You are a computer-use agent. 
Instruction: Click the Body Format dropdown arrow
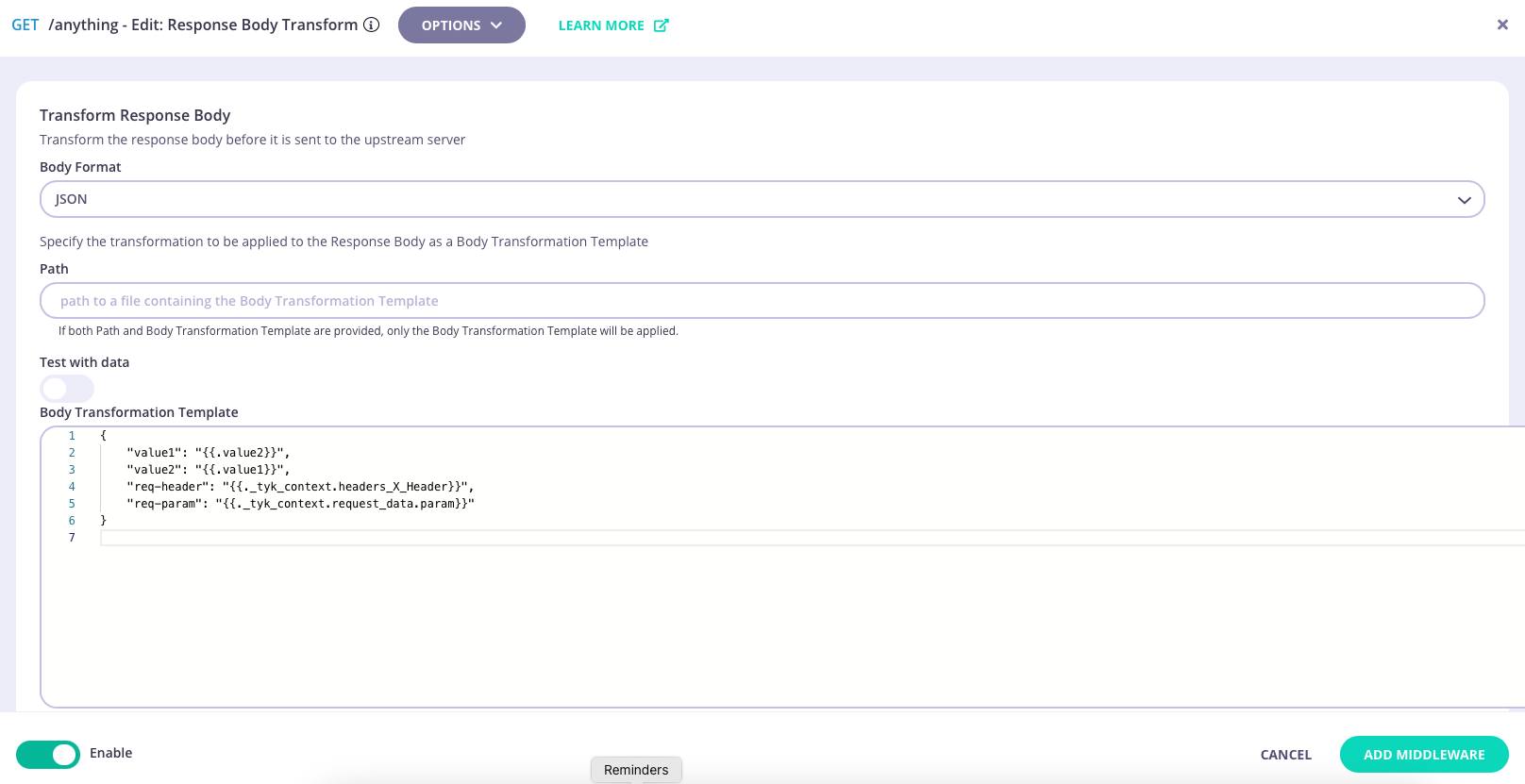[1464, 200]
